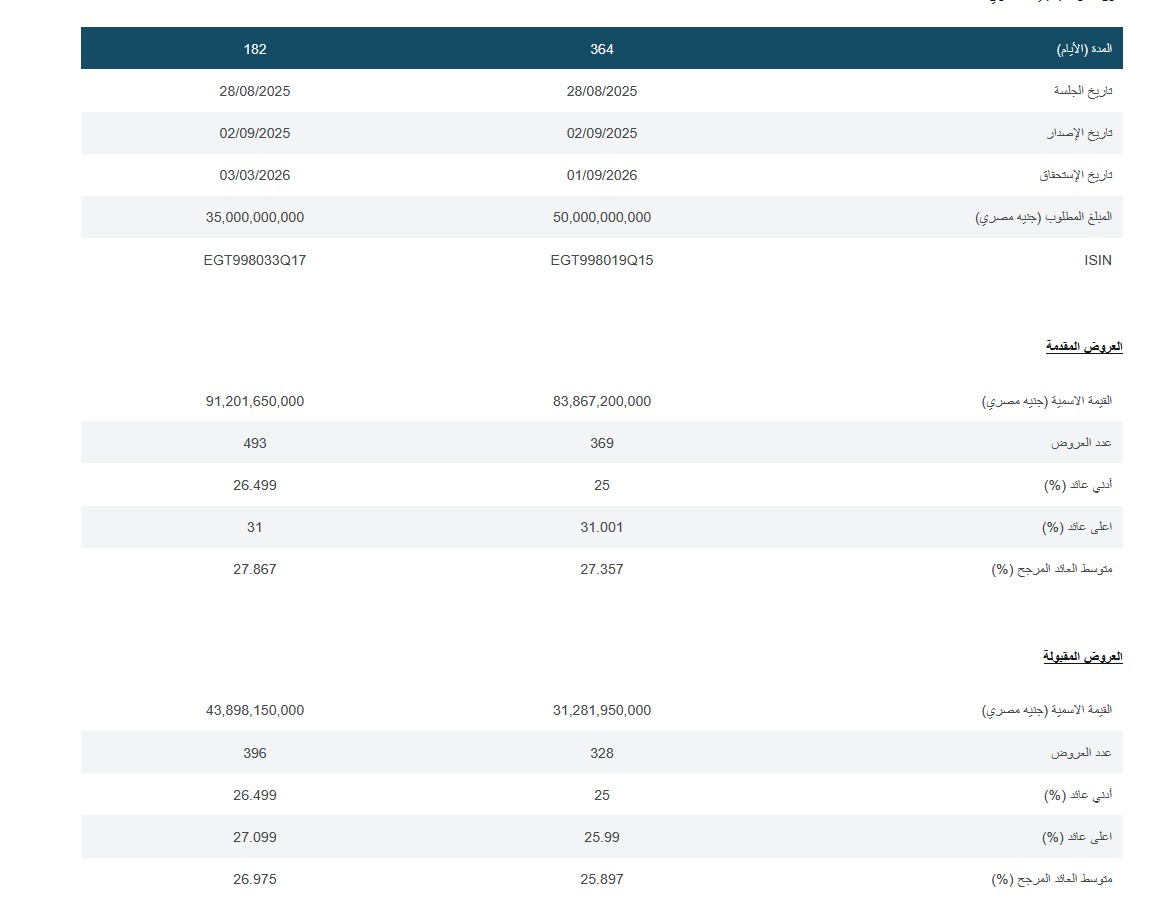Viewport: 1158px width, 915px height.
Task: Click issue date 02/09/2025 in 364 column
Action: click(x=602, y=133)
